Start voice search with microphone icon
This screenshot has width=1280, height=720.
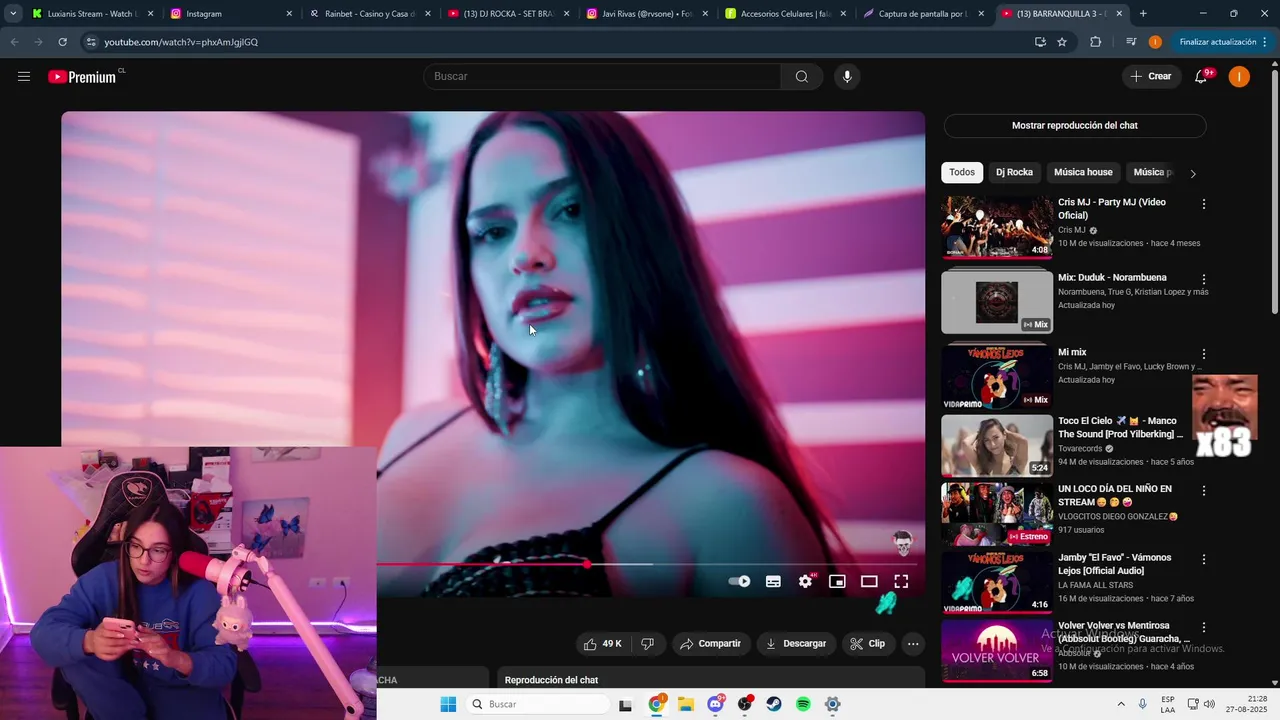(847, 77)
